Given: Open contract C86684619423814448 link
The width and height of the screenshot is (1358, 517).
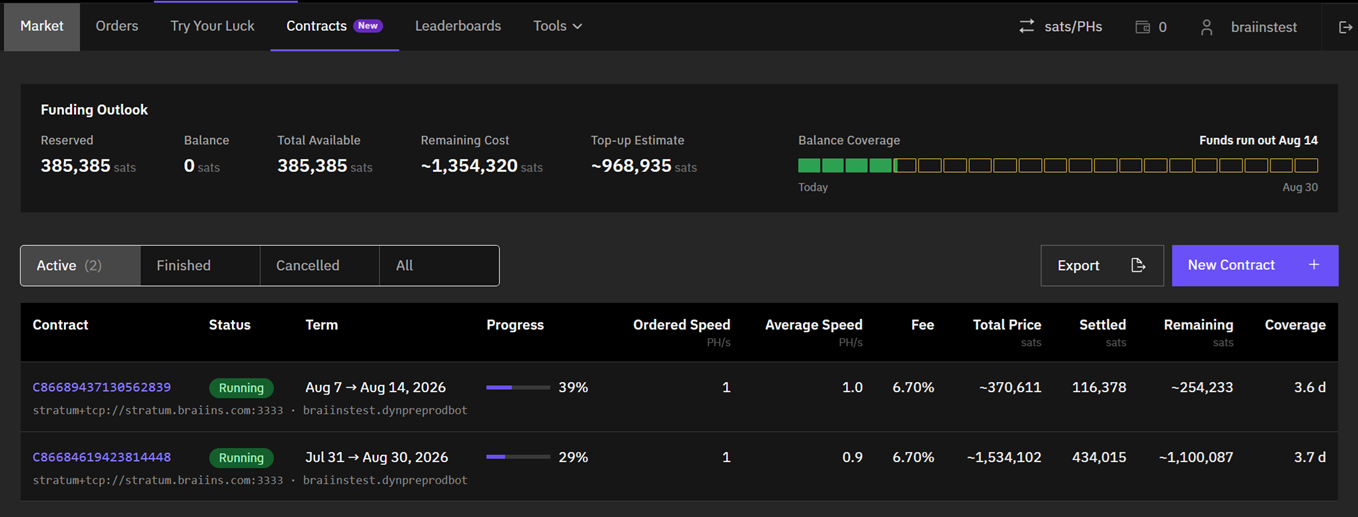Looking at the screenshot, I should click(102, 457).
